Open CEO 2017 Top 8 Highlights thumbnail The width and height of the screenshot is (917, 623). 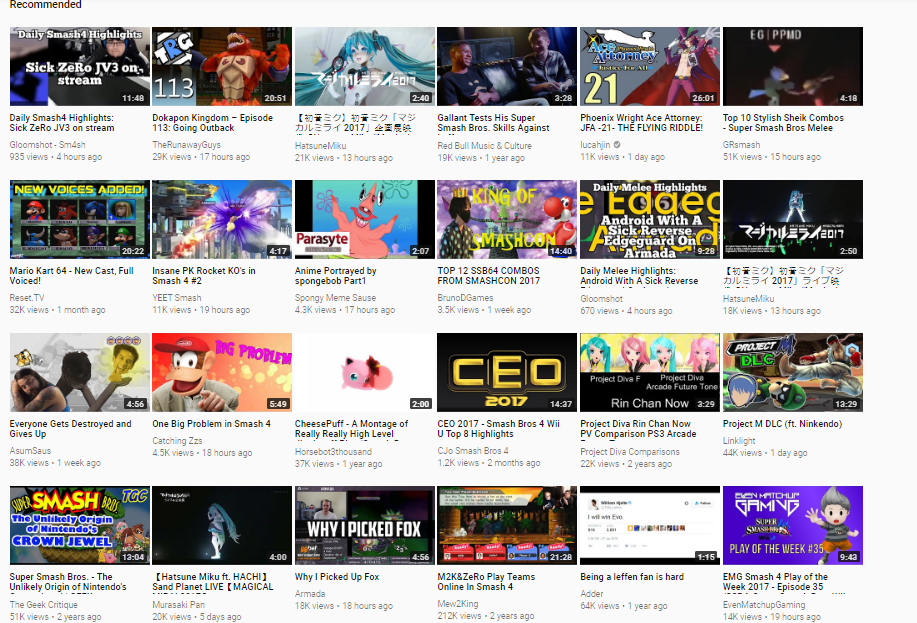click(x=507, y=373)
